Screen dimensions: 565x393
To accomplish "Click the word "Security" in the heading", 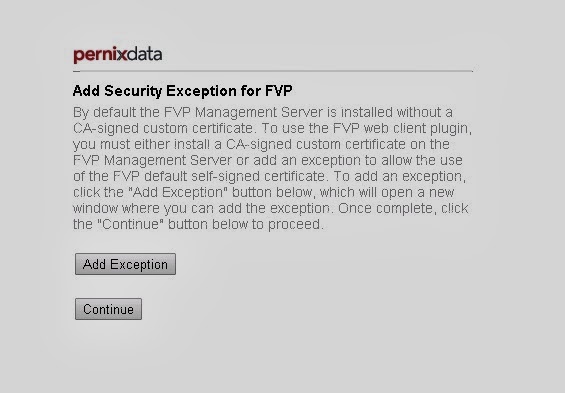I will point(133,91).
